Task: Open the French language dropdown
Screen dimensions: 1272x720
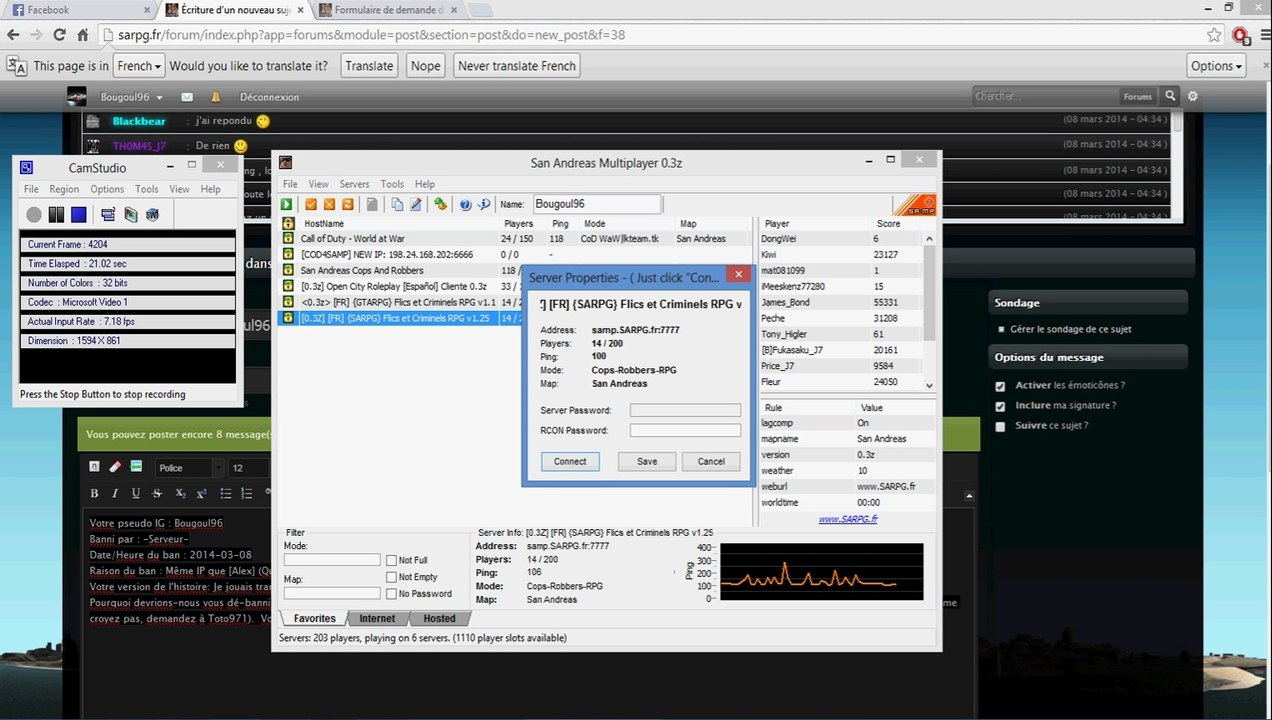Action: coord(138,66)
